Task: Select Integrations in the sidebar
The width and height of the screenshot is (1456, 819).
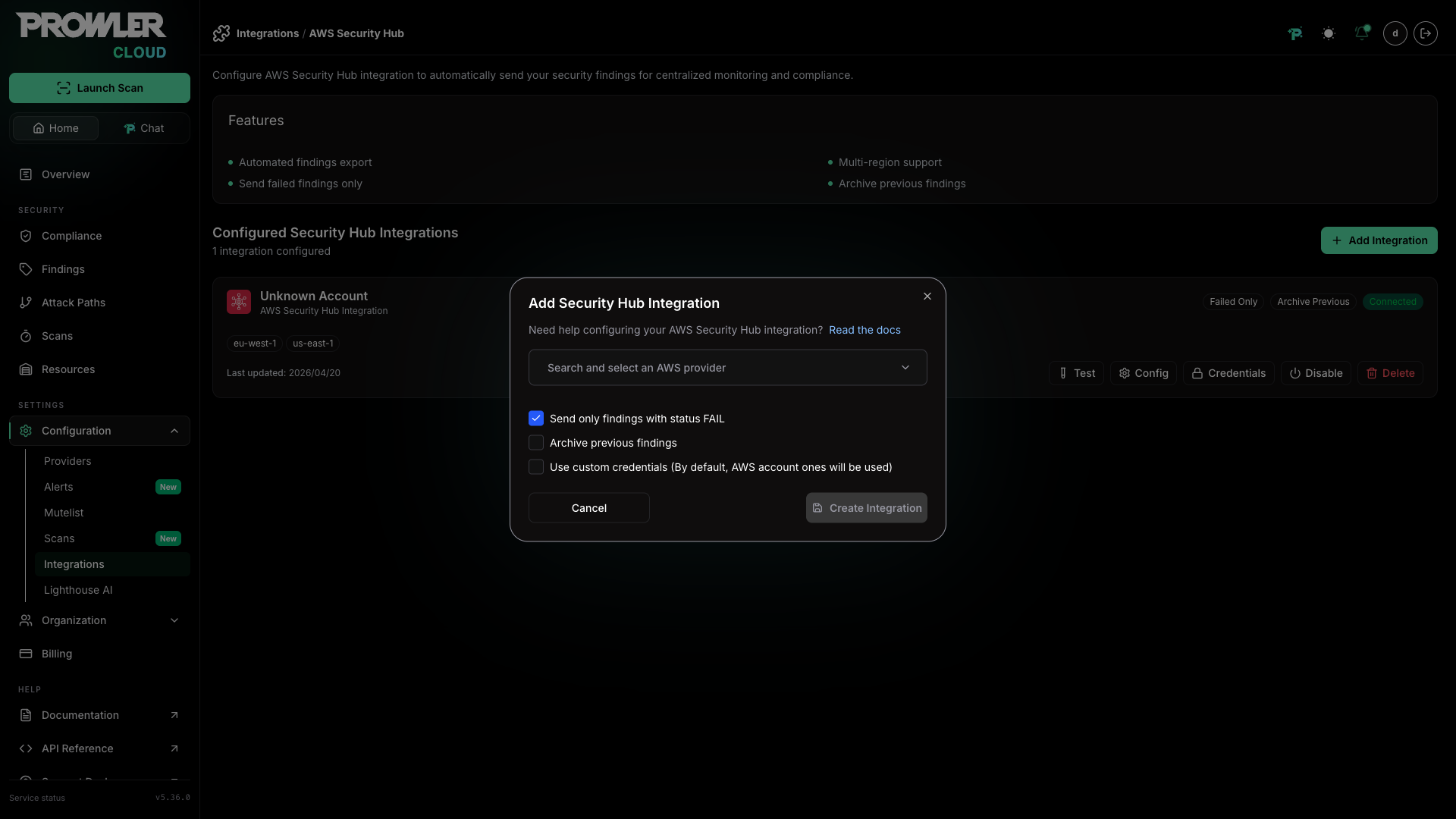Action: tap(112, 564)
